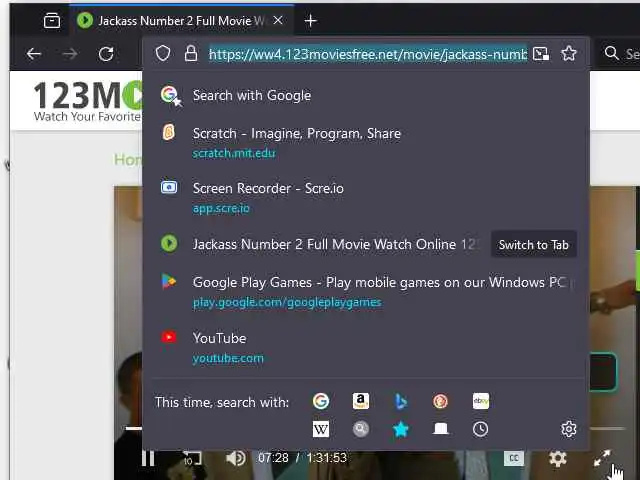640x480 pixels.
Task: Search open tabs with the tab icon
Action: coord(440,429)
